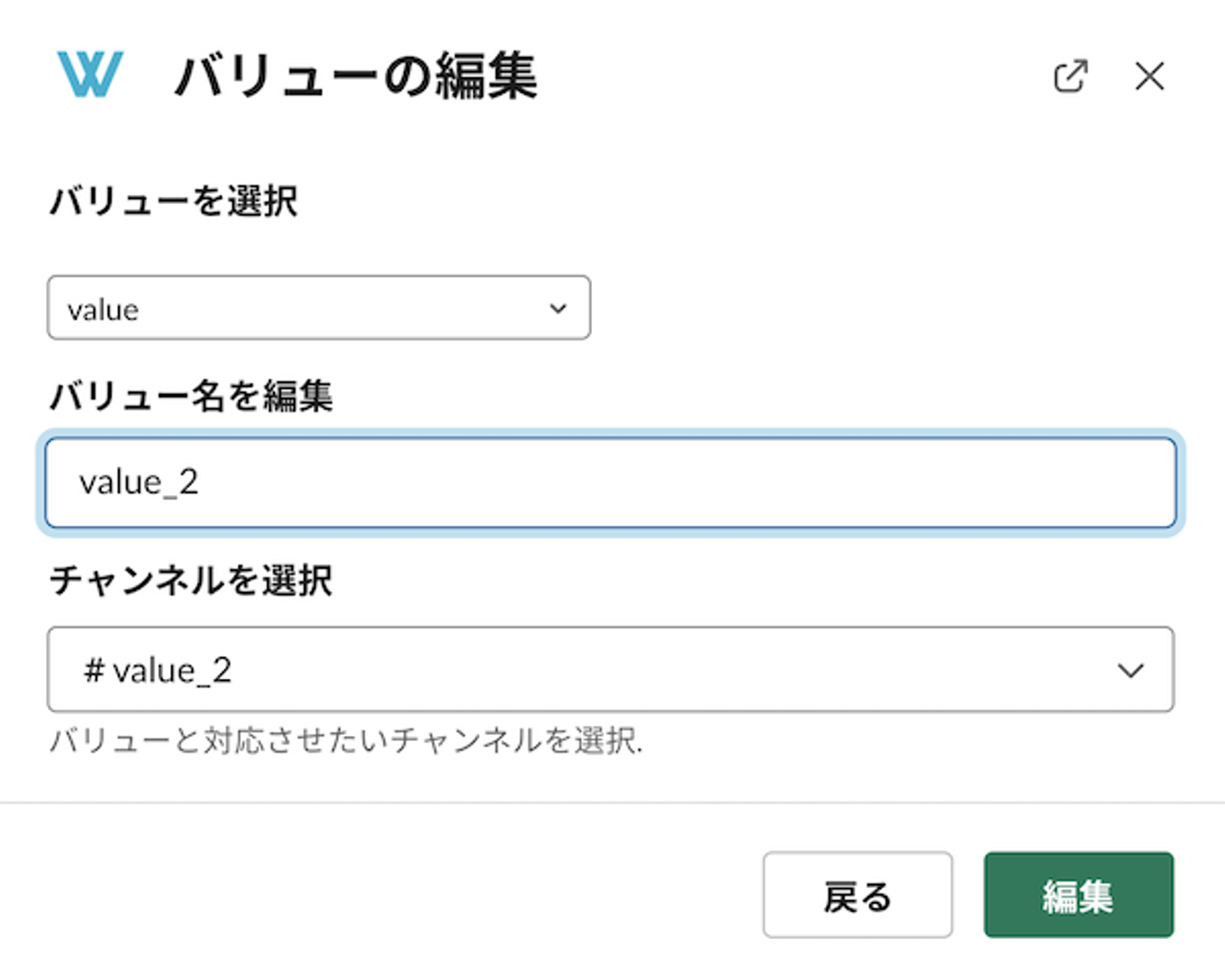This screenshot has width=1225, height=980.
Task: Click the channel hint text below dropdown
Action: point(345,740)
